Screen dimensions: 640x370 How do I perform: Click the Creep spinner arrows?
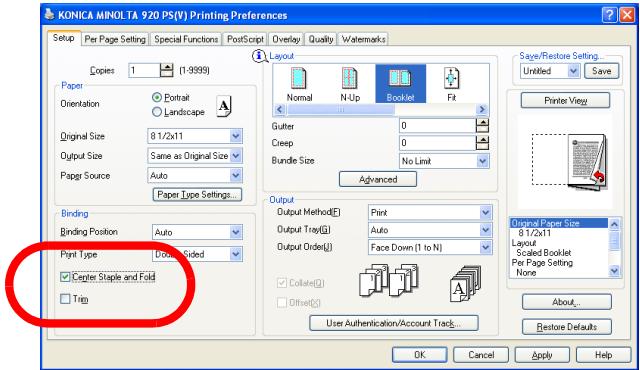click(482, 143)
